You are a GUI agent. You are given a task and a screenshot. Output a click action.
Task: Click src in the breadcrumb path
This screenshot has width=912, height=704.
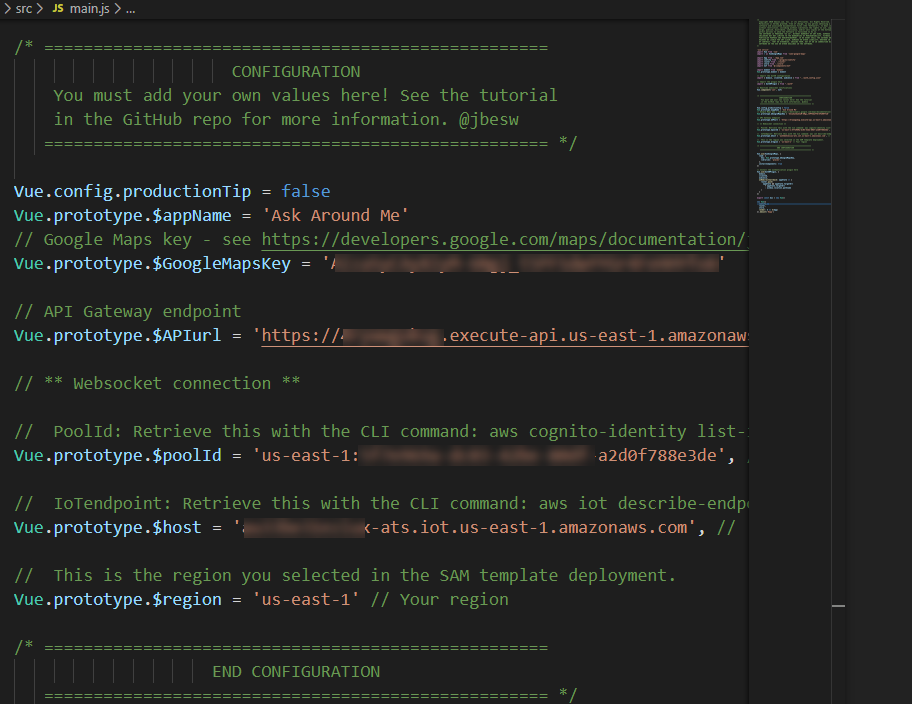click(x=24, y=9)
